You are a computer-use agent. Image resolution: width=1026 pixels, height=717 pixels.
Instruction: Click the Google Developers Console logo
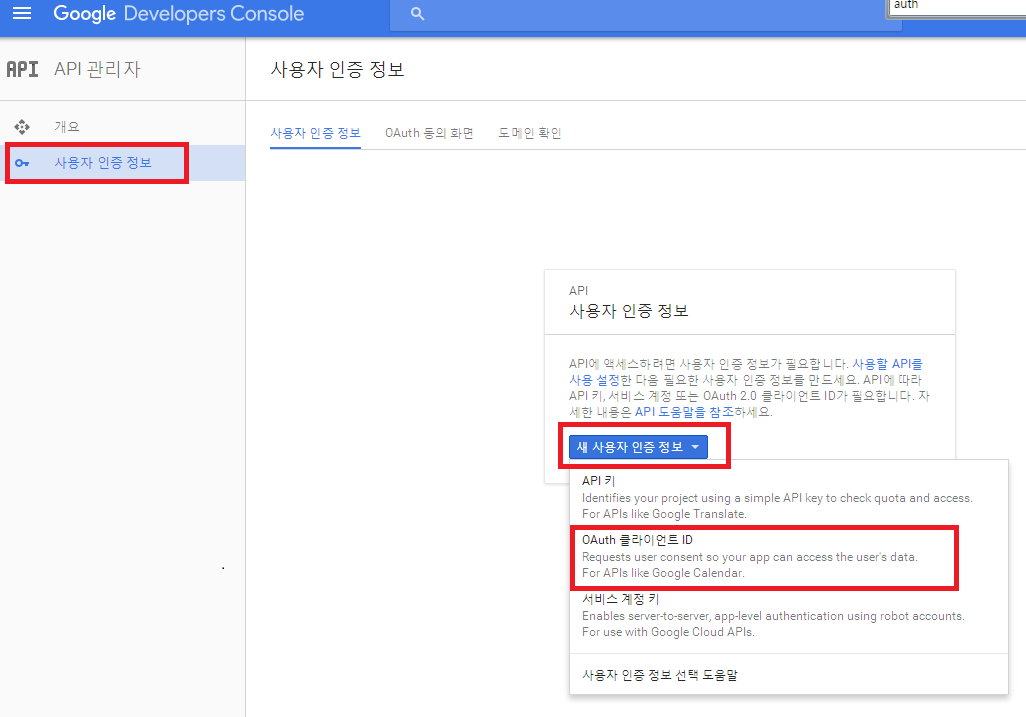pyautogui.click(x=178, y=14)
